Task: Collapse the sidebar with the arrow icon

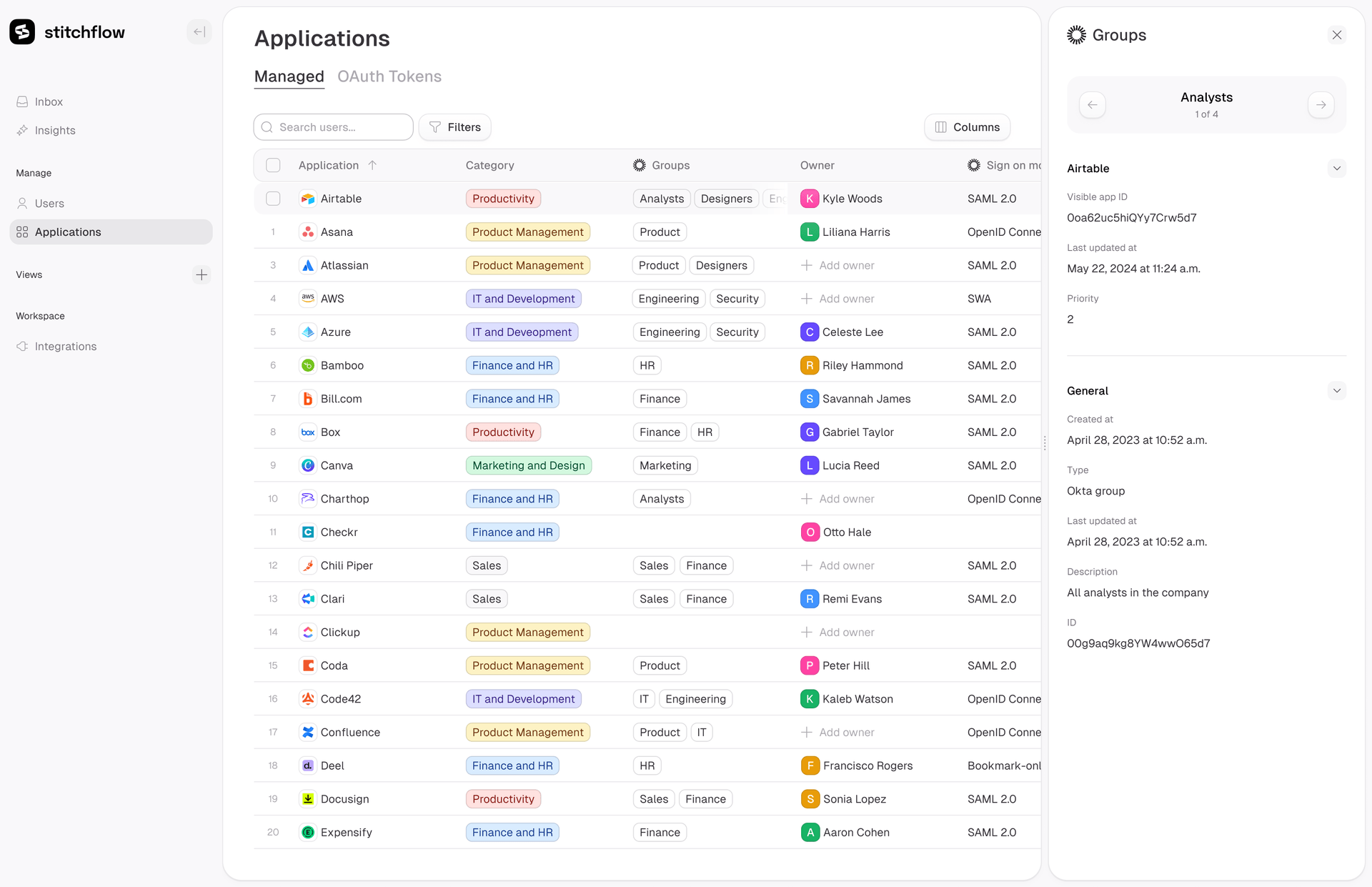Action: pyautogui.click(x=199, y=31)
